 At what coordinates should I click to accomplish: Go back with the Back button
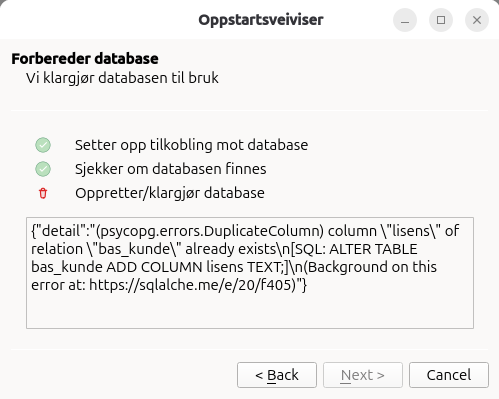pos(277,375)
